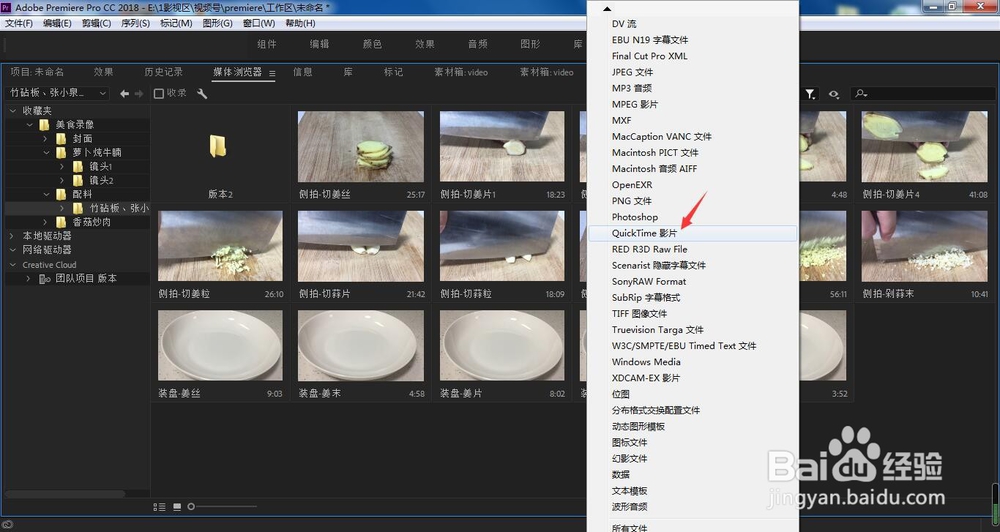Open the 窗口(W) menu
This screenshot has width=1000, height=532.
259,23
